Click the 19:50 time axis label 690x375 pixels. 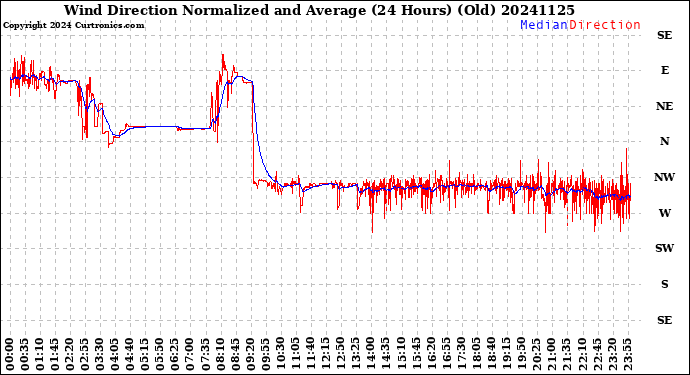point(521,354)
